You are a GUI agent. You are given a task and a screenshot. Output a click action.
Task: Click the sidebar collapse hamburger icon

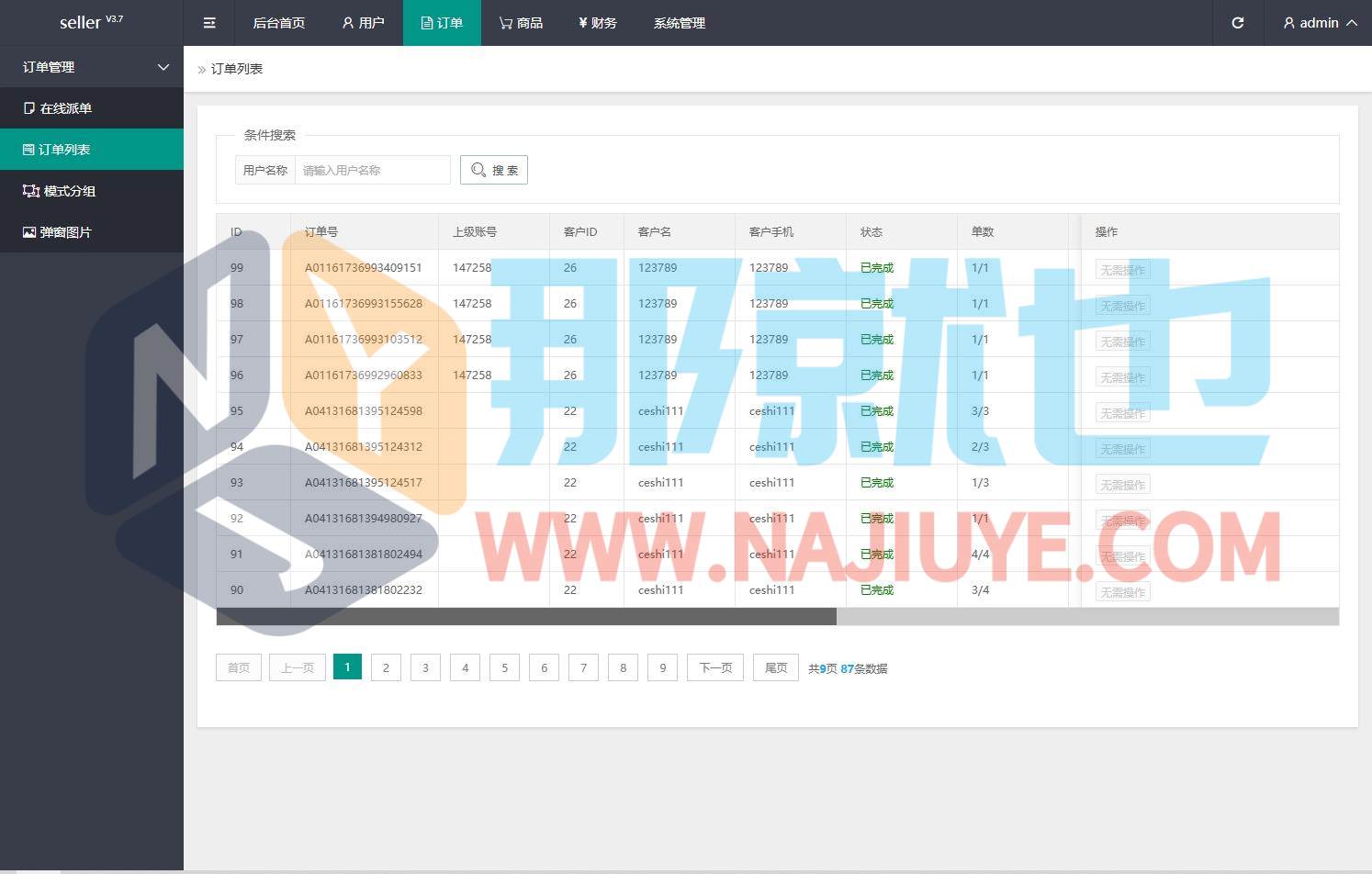click(x=209, y=23)
